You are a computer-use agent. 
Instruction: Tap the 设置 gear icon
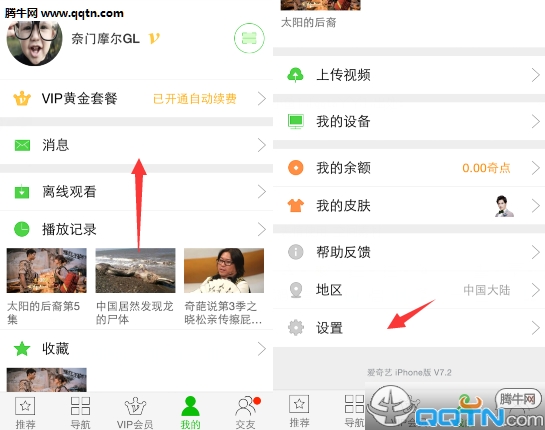pyautogui.click(x=296, y=327)
